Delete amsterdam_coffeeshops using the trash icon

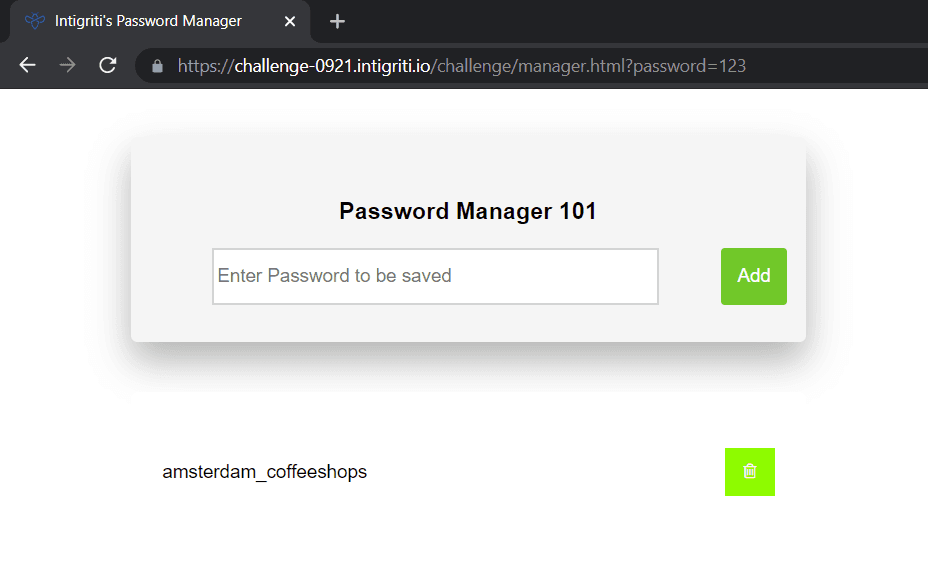[750, 471]
